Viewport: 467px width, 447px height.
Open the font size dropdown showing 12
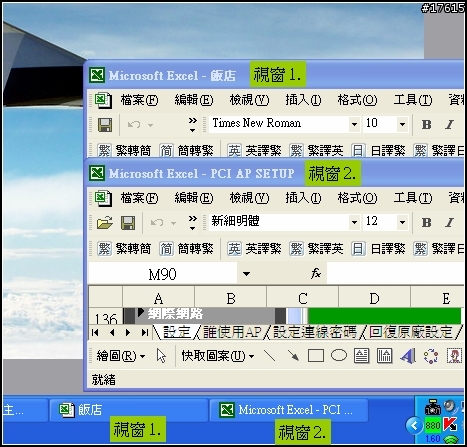(402, 222)
